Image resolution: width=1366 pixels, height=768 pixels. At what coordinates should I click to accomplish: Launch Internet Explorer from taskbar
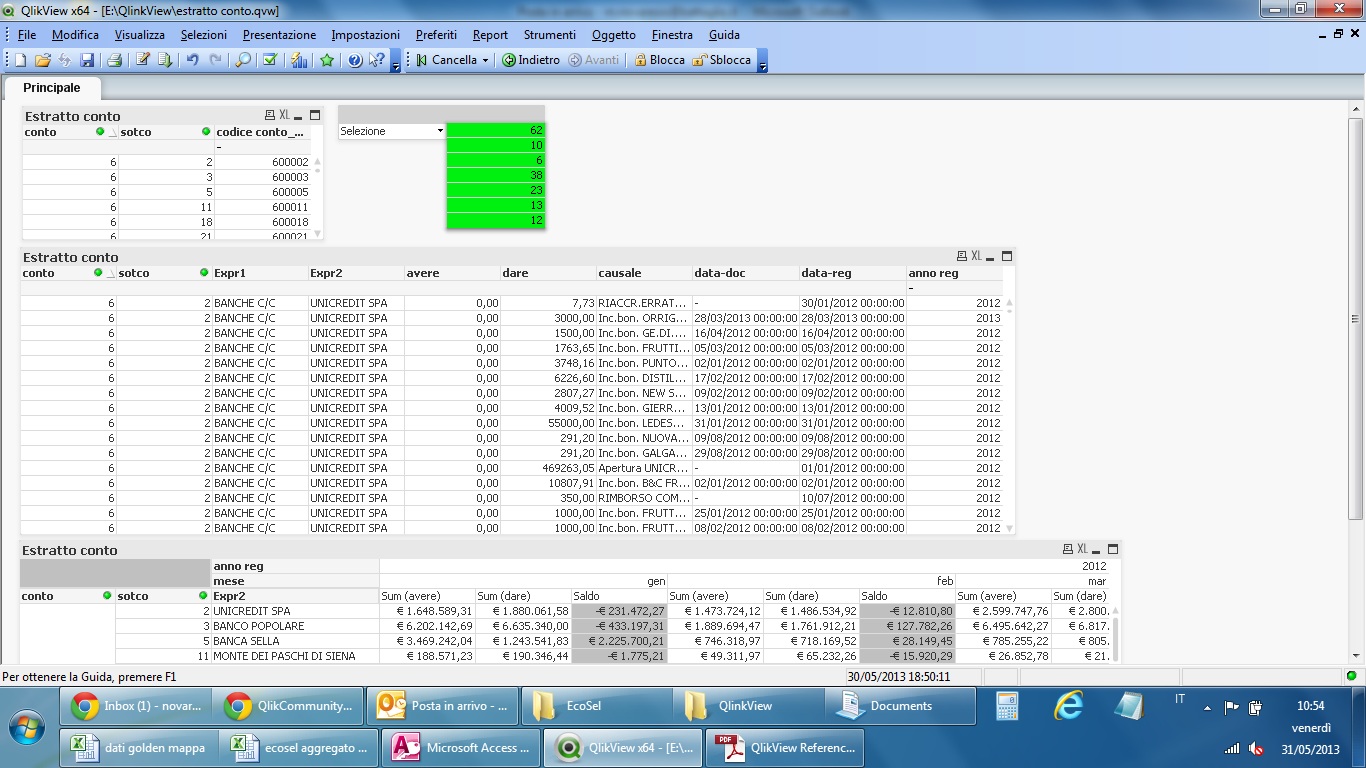click(x=1068, y=706)
